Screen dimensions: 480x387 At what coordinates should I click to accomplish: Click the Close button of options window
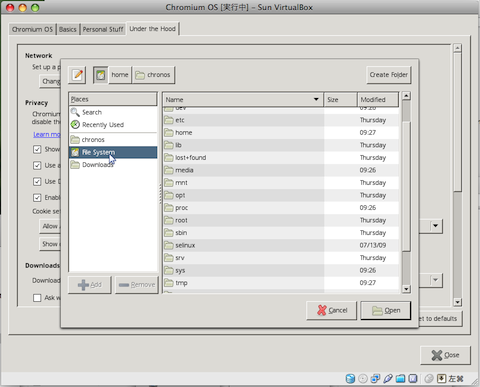click(445, 355)
